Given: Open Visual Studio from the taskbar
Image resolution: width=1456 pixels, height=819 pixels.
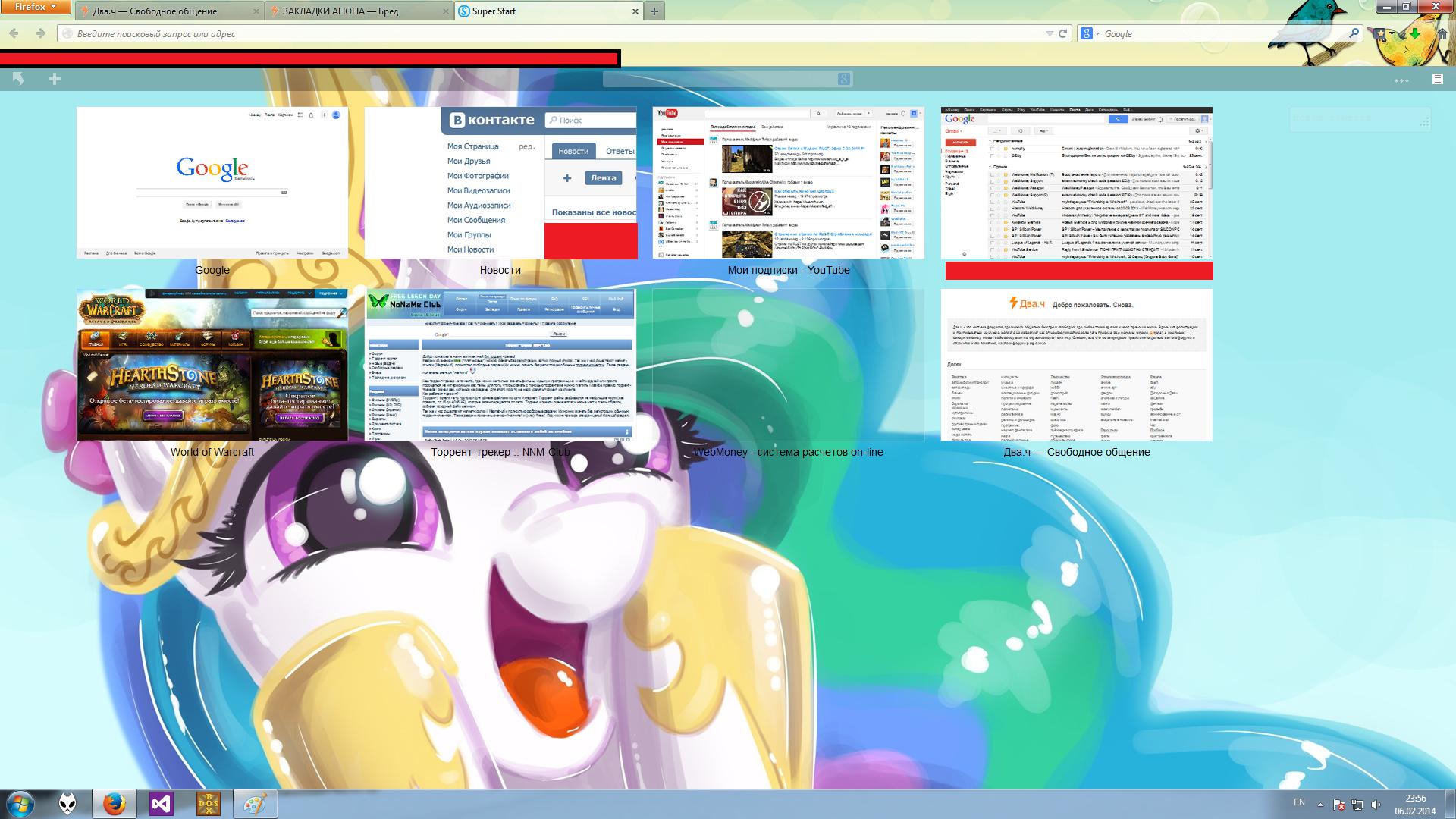Looking at the screenshot, I should [x=161, y=804].
